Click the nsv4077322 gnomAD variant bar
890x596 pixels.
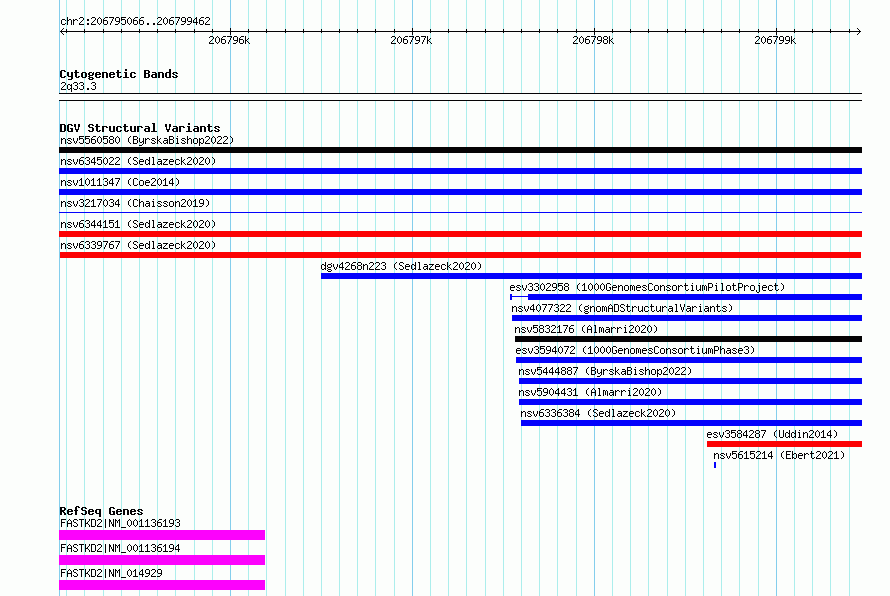(687, 318)
